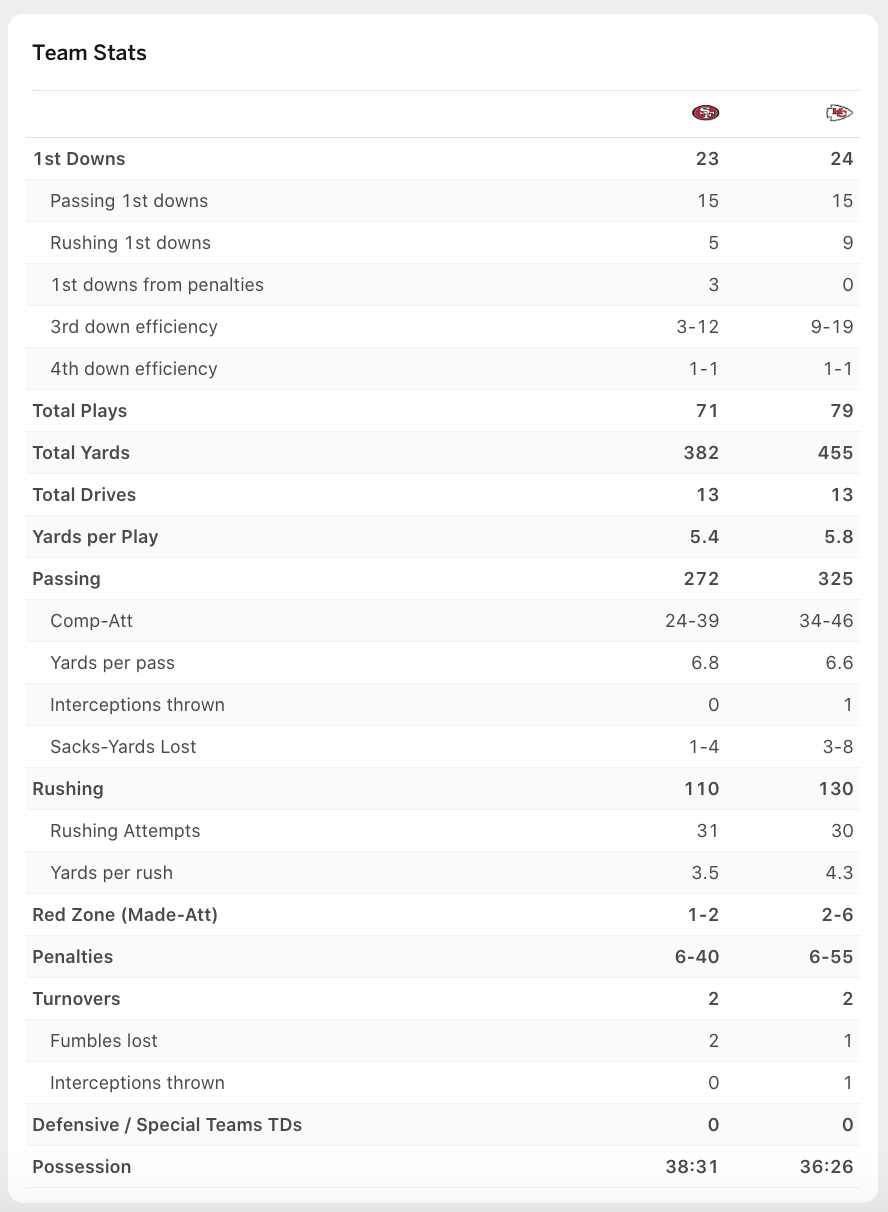Select the Rushing 1st downs label

130,243
